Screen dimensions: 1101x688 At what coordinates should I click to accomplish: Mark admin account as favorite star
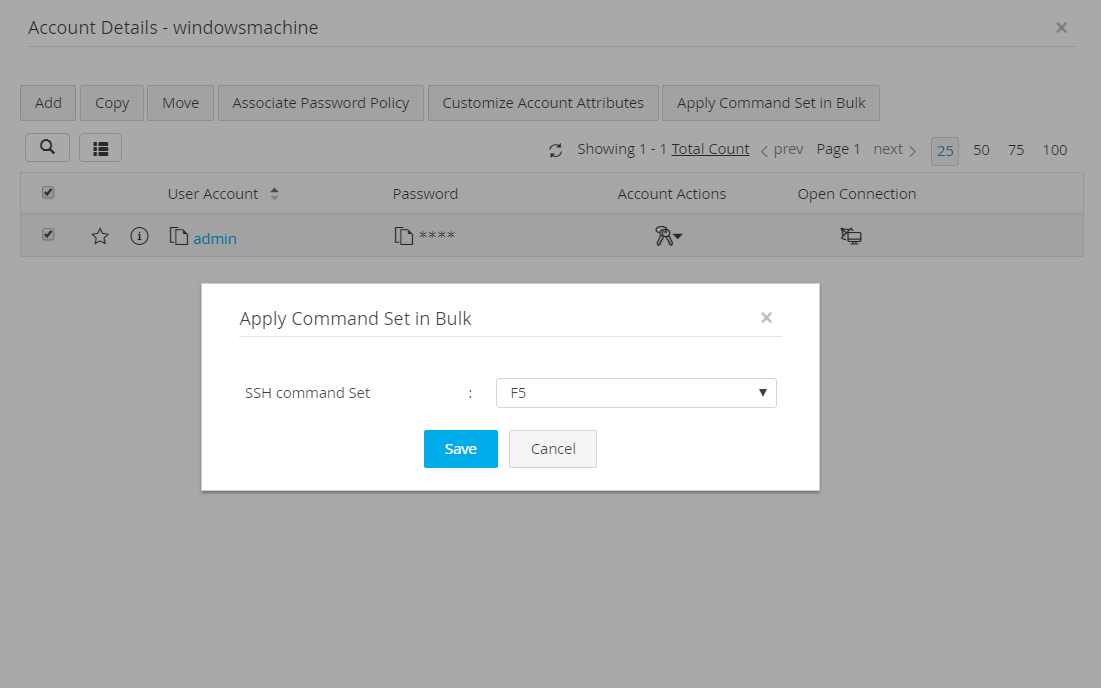(100, 237)
